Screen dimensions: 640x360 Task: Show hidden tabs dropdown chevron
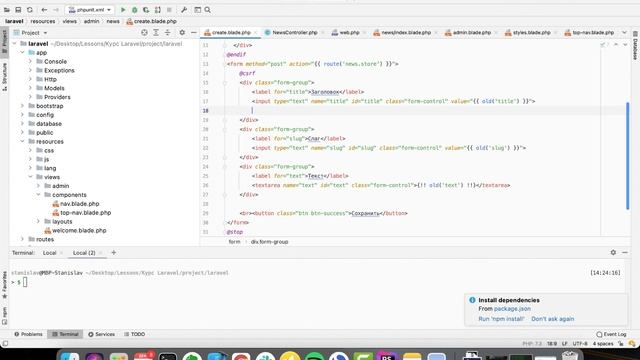tap(624, 33)
